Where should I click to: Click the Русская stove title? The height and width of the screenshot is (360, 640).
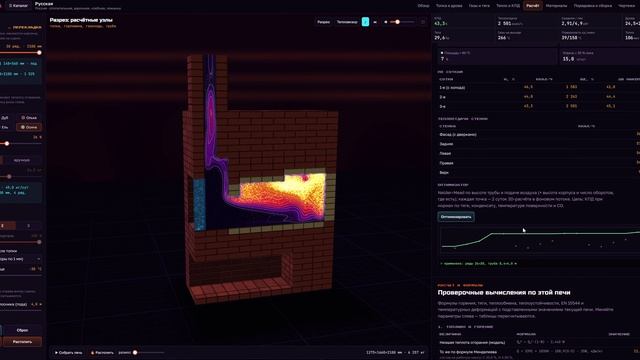(44, 4)
